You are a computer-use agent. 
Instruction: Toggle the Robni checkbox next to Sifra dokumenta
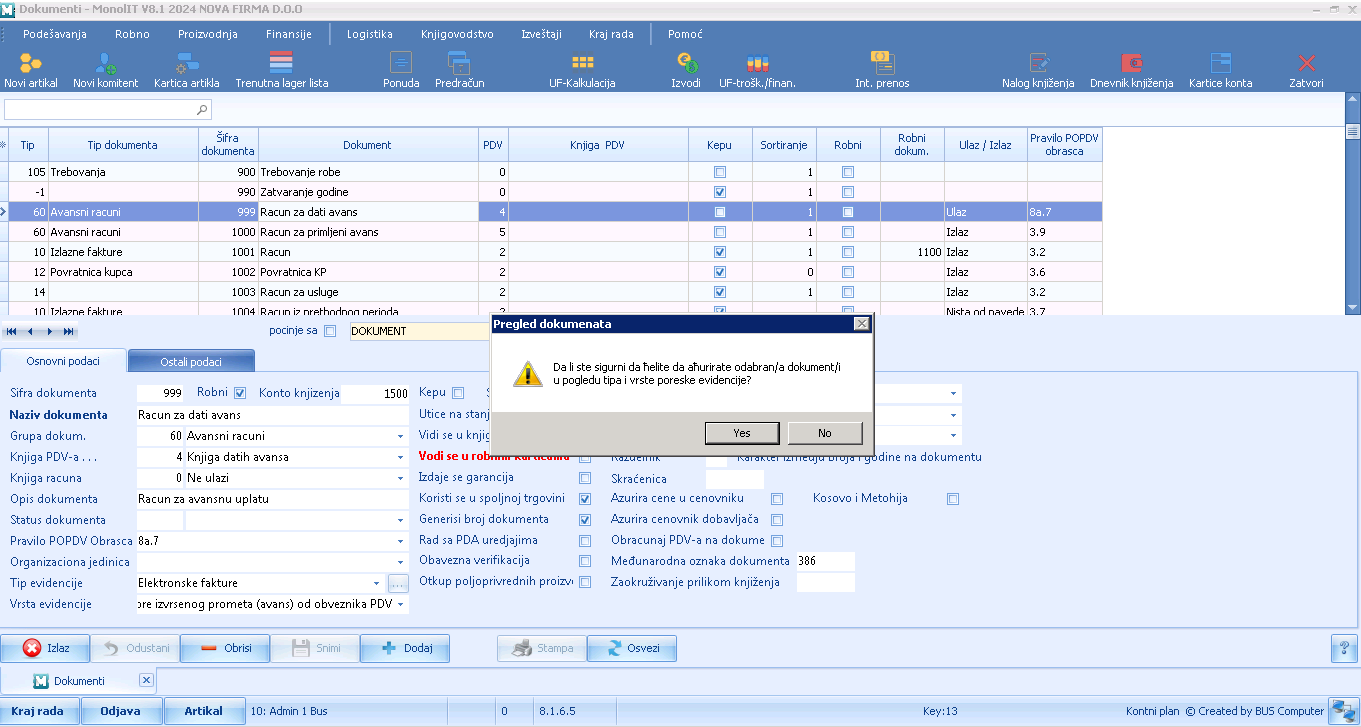coord(239,393)
